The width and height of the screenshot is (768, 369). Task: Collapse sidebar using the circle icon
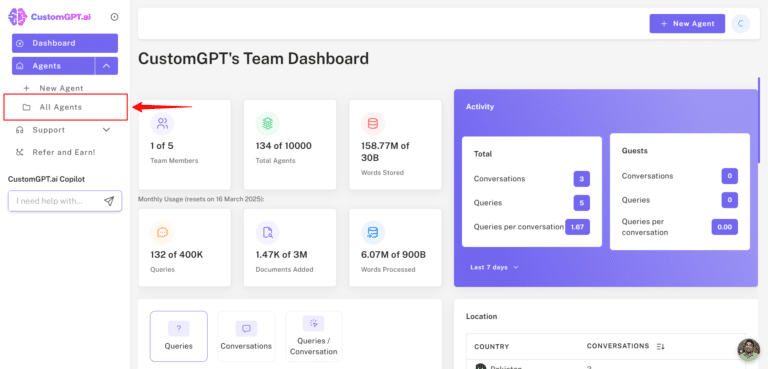click(115, 17)
